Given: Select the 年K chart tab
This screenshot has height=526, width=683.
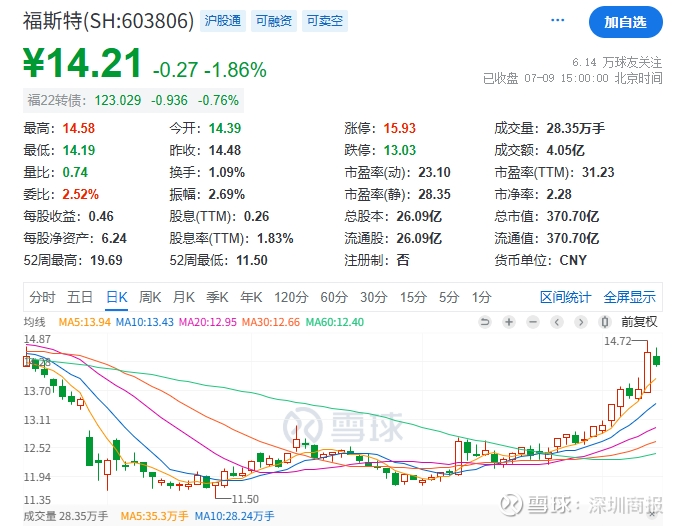Looking at the screenshot, I should point(251,297).
